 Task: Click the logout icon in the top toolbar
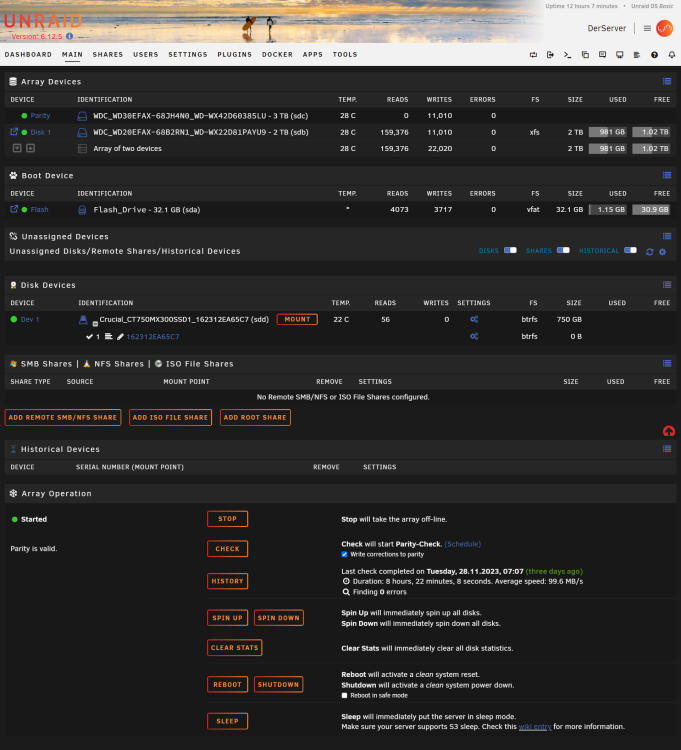pyautogui.click(x=550, y=55)
